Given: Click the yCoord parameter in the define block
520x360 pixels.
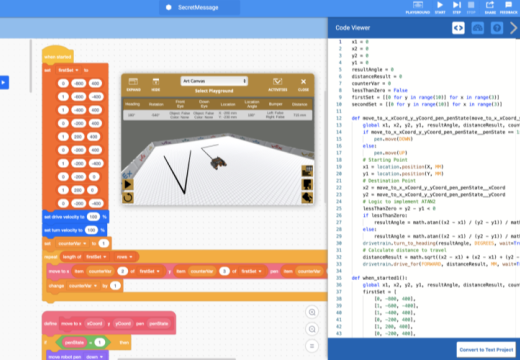Looking at the screenshot, I should (123, 323).
